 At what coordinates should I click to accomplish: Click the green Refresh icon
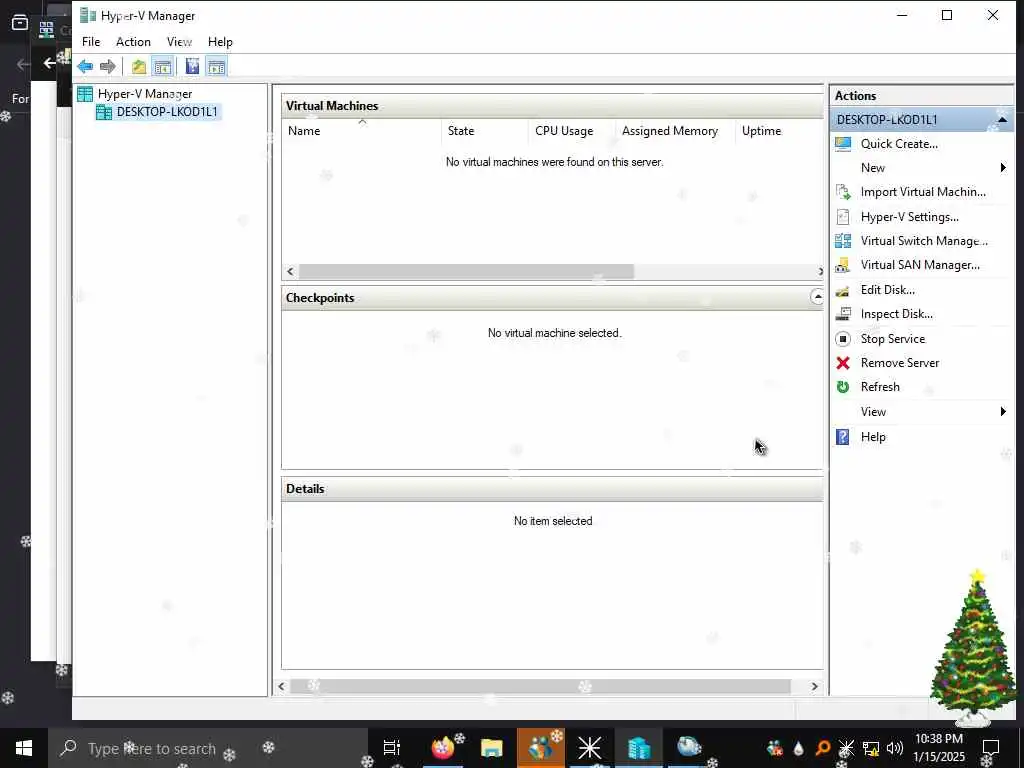(x=843, y=387)
